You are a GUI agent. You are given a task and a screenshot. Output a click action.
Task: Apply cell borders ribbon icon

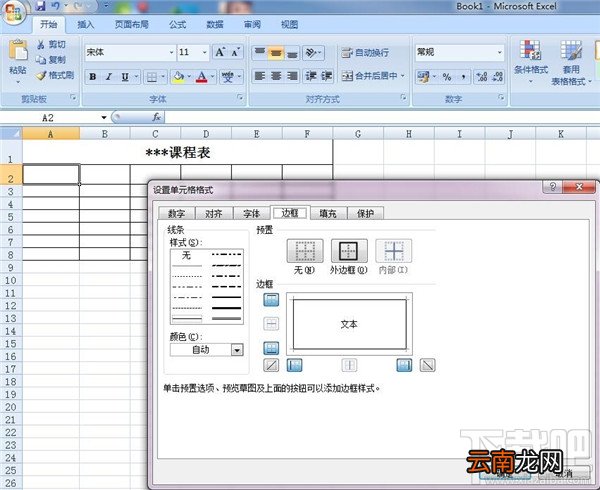coord(152,77)
